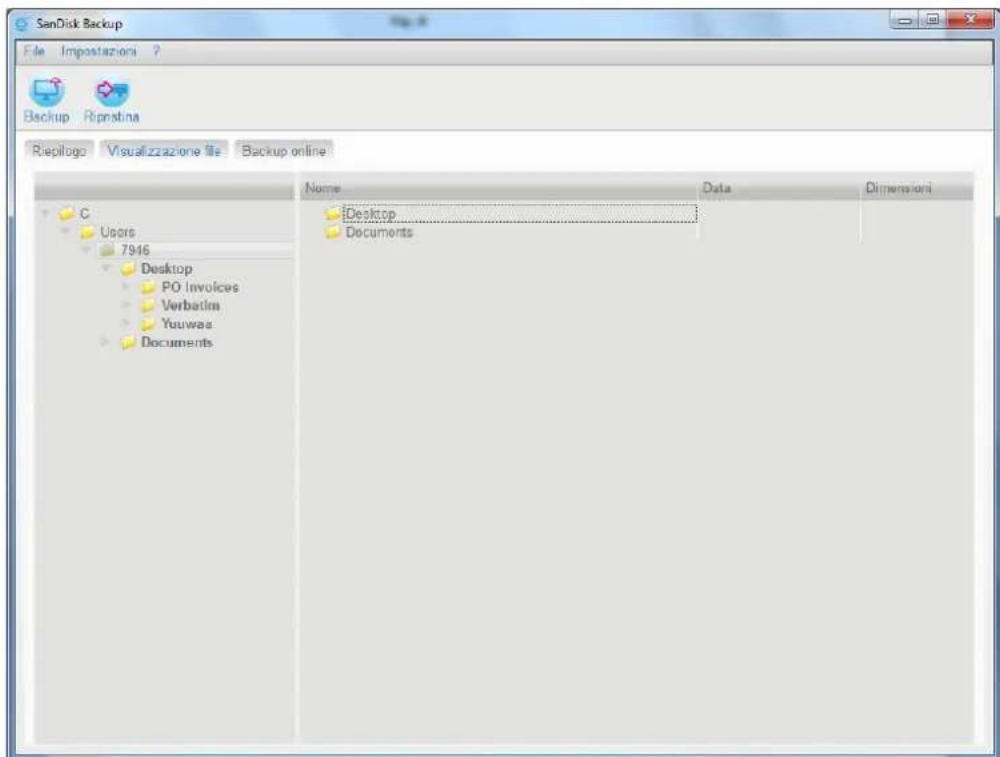Sort by the Data column header

pos(779,188)
